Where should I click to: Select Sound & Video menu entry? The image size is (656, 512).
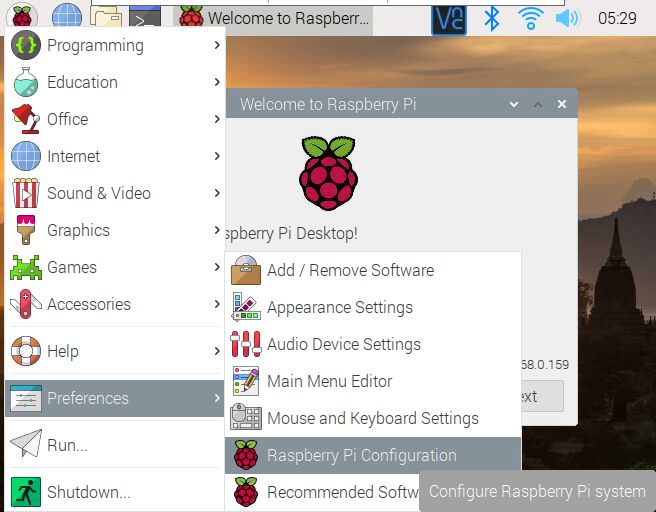[115, 193]
